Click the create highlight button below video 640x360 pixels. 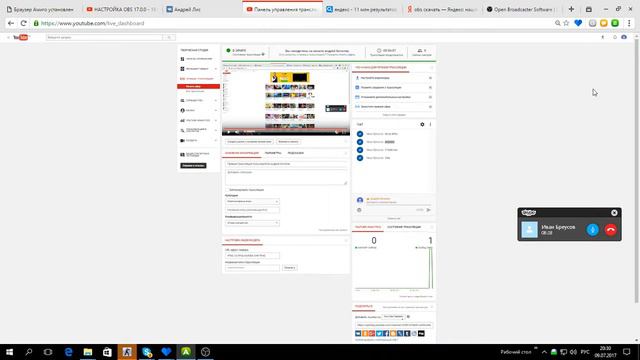(x=249, y=142)
